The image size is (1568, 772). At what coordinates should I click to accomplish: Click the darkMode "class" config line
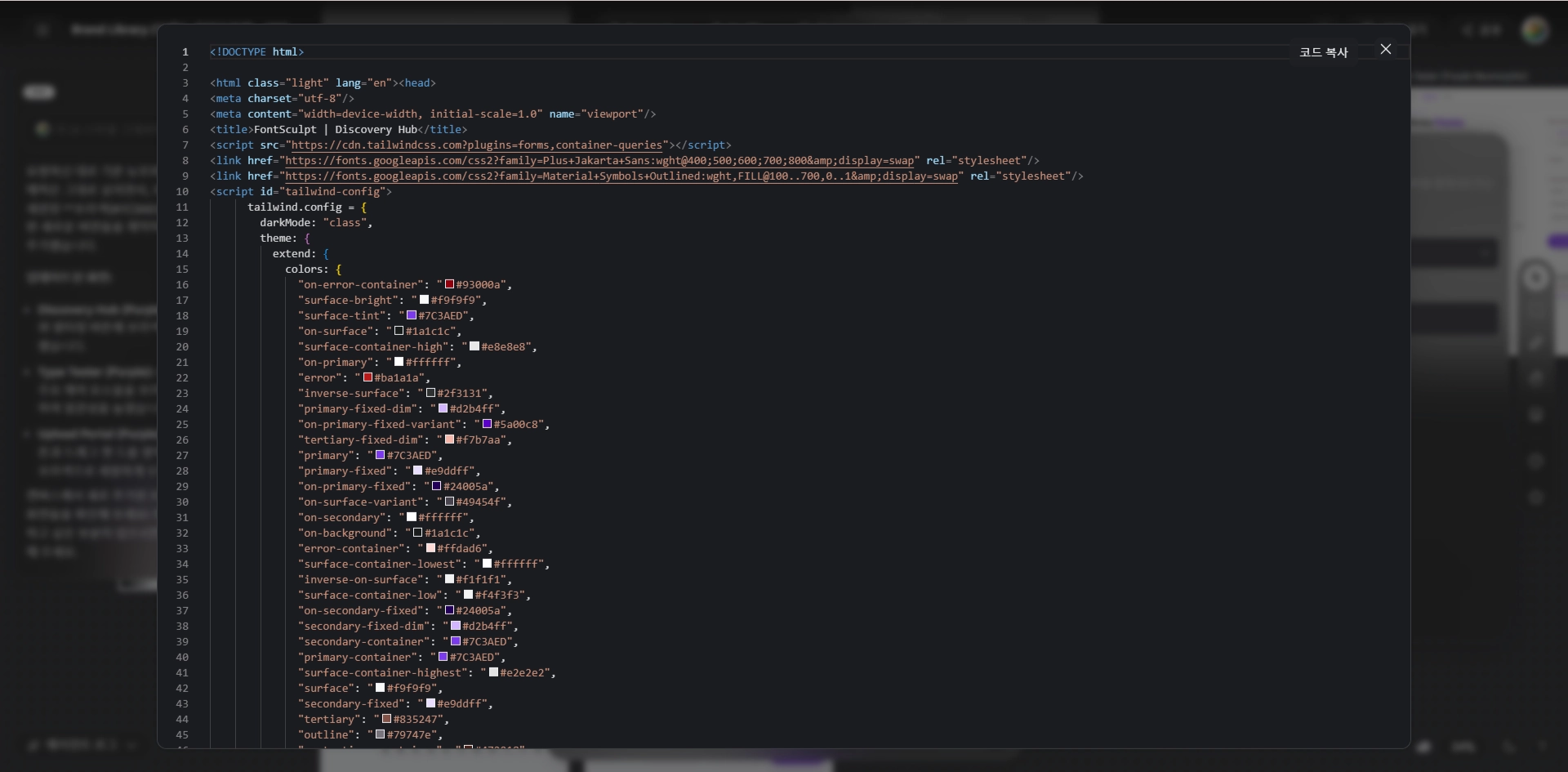[315, 223]
